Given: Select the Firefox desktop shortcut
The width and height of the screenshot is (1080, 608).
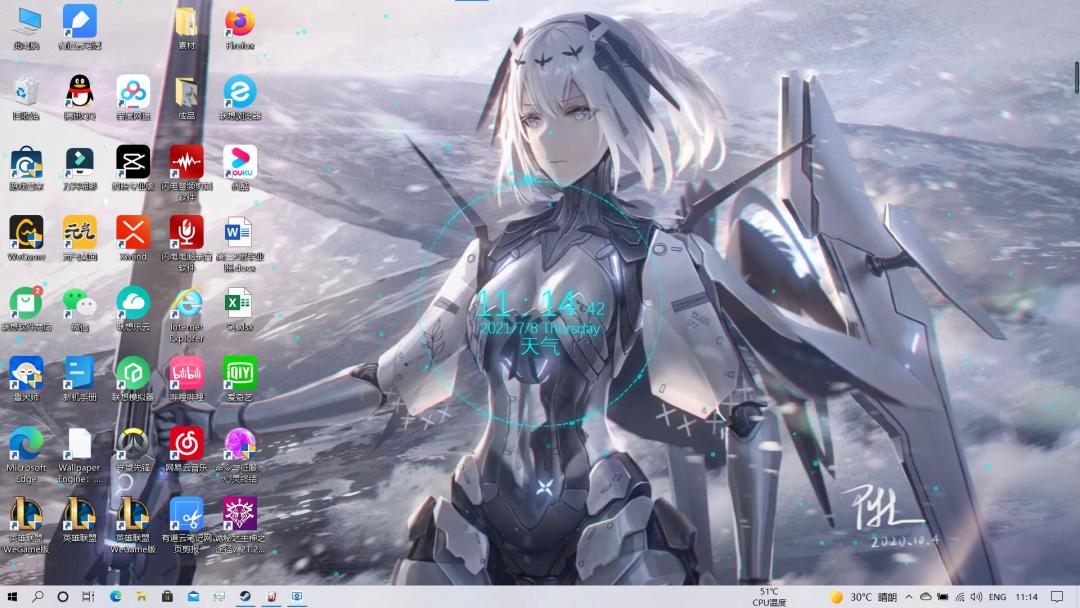Looking at the screenshot, I should tap(240, 29).
